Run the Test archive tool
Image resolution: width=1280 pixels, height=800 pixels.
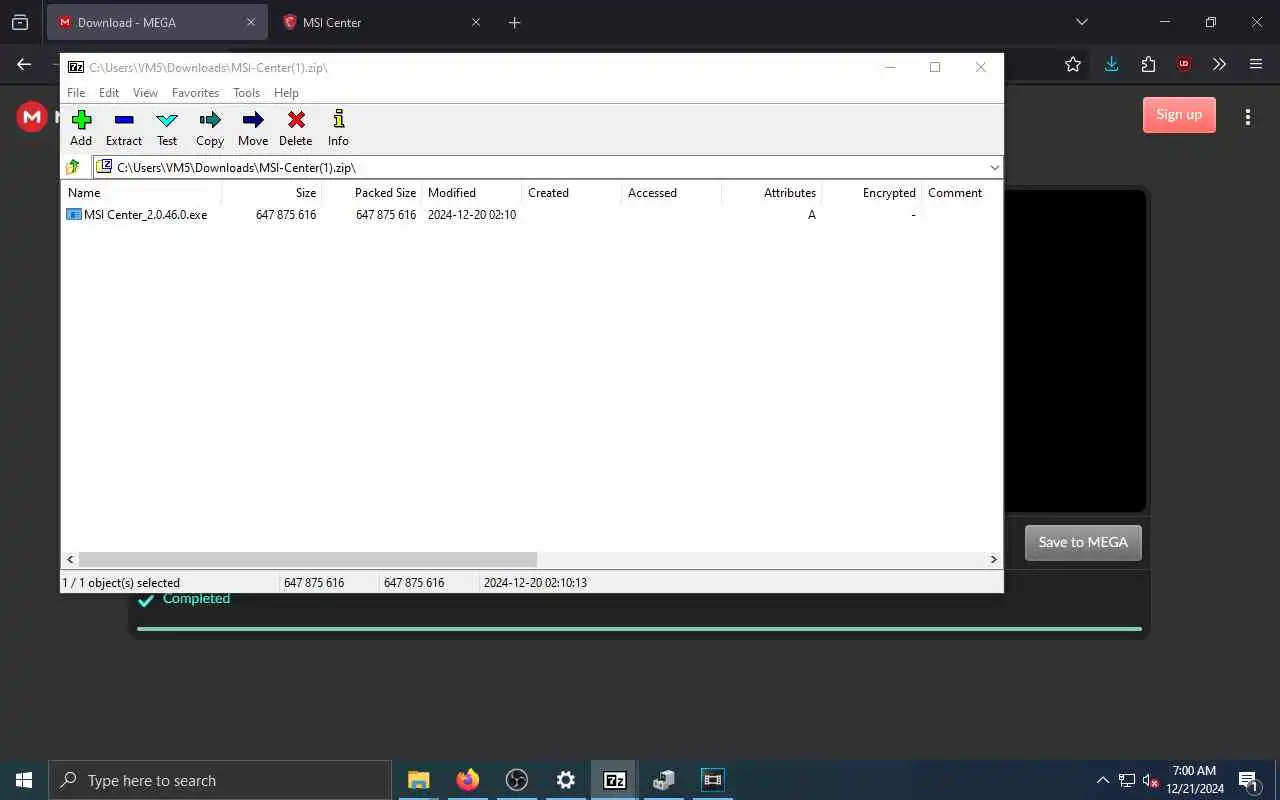167,128
